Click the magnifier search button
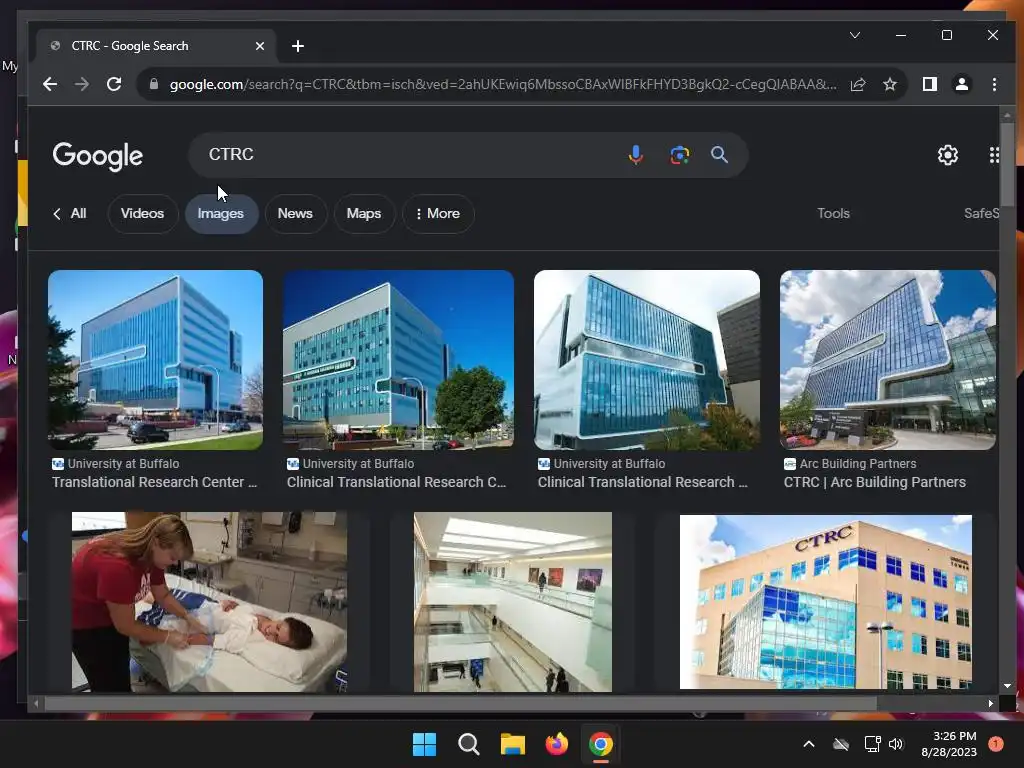 (x=719, y=155)
